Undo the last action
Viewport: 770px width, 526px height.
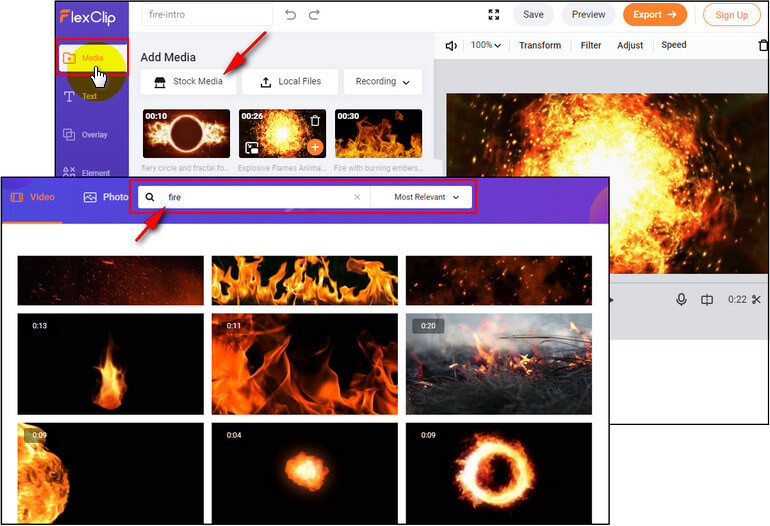pyautogui.click(x=290, y=15)
